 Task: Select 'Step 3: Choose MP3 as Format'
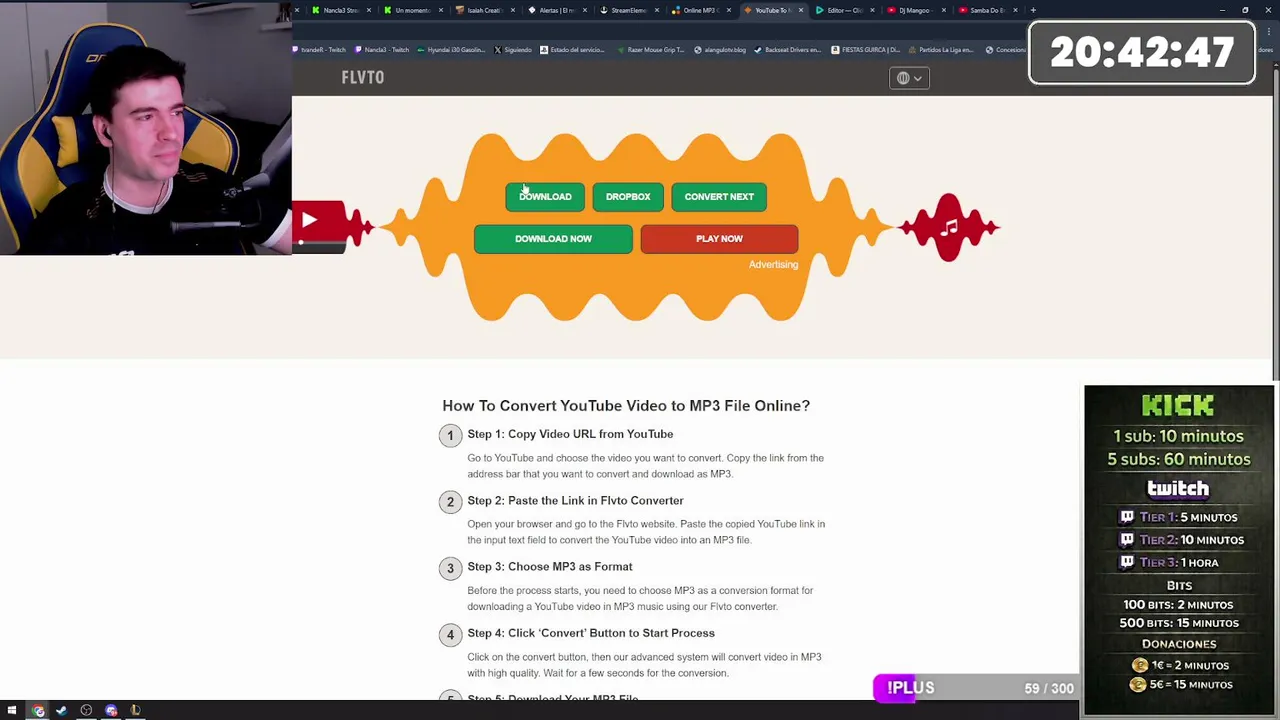click(549, 566)
